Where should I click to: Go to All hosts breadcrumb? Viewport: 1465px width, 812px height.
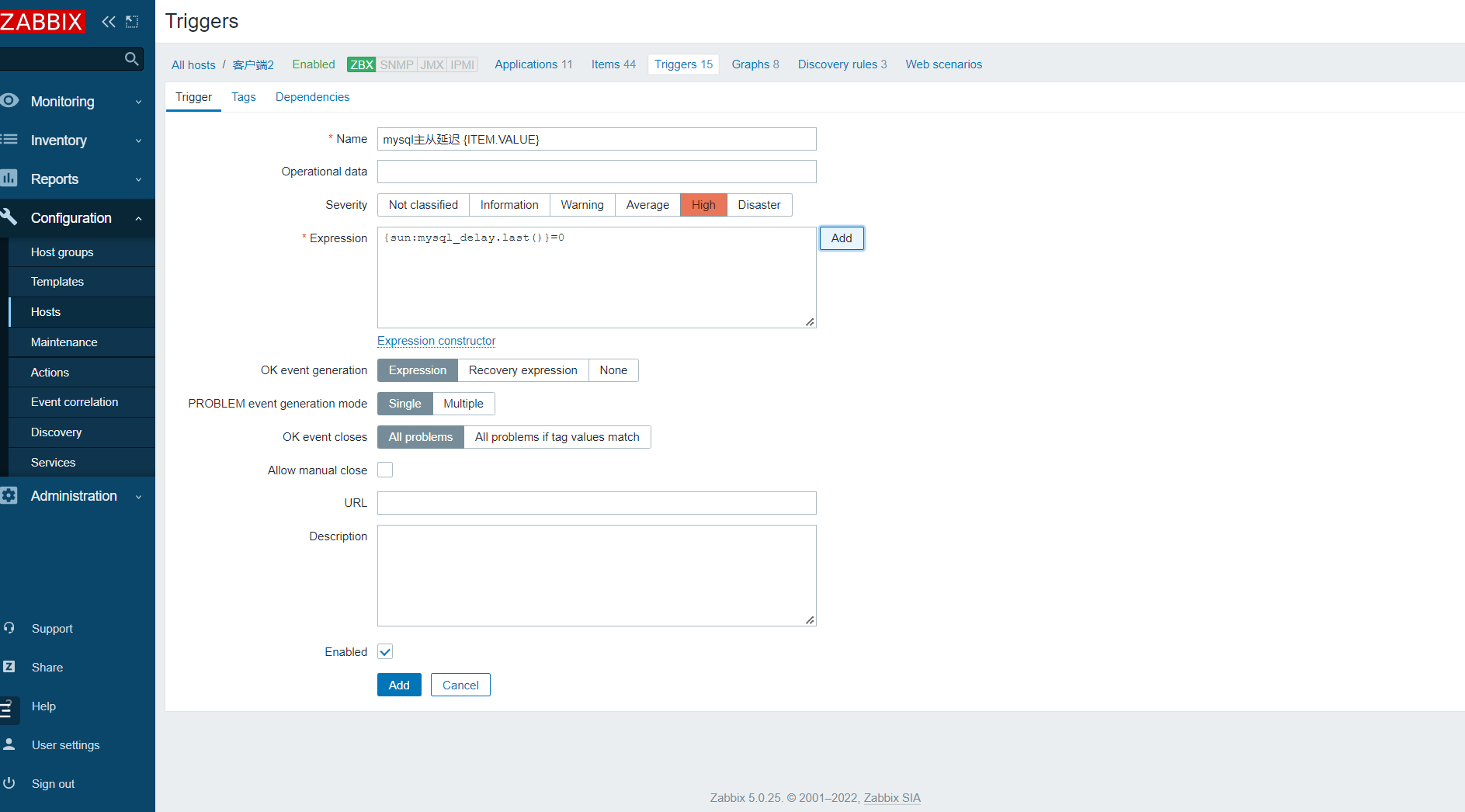(x=193, y=64)
